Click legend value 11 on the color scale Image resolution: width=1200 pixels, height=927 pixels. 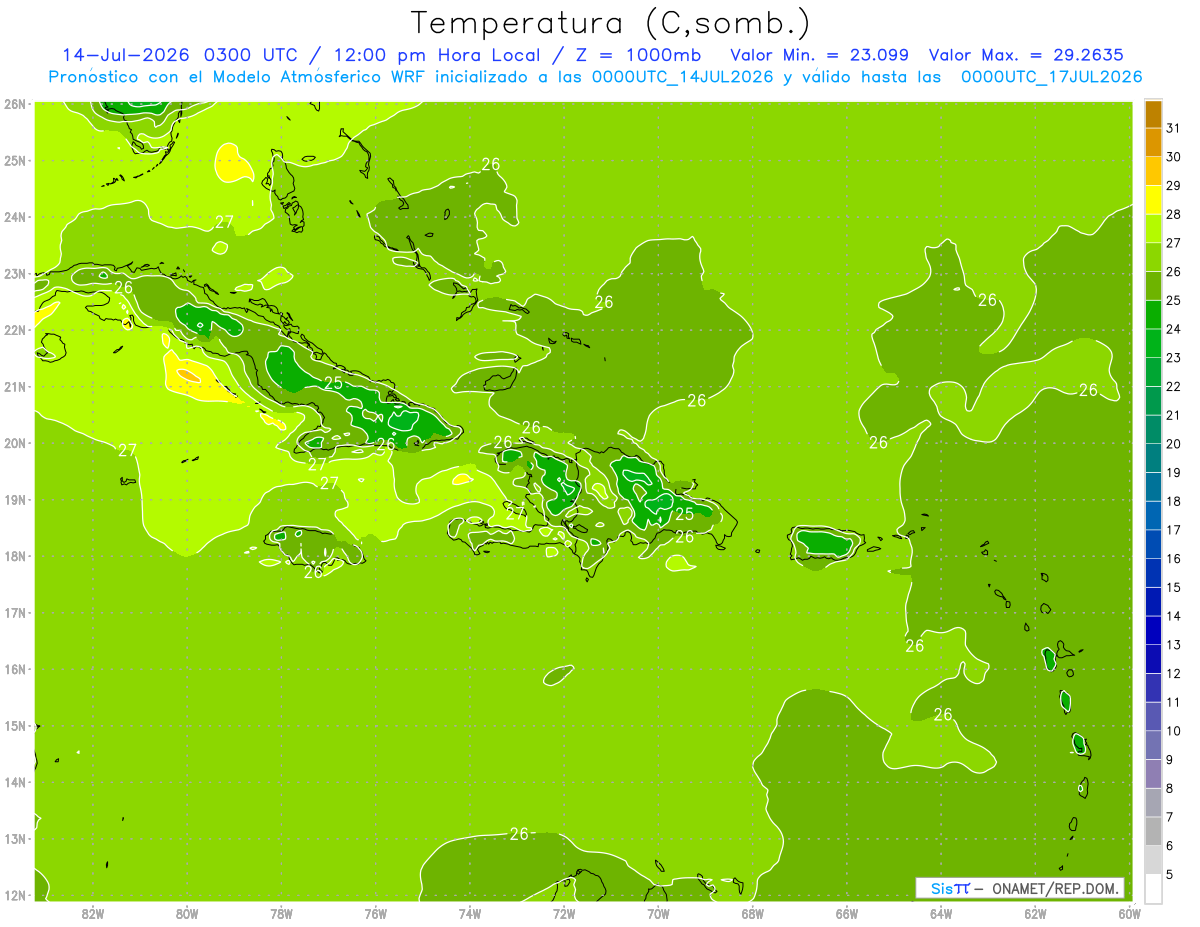[x=1173, y=702]
